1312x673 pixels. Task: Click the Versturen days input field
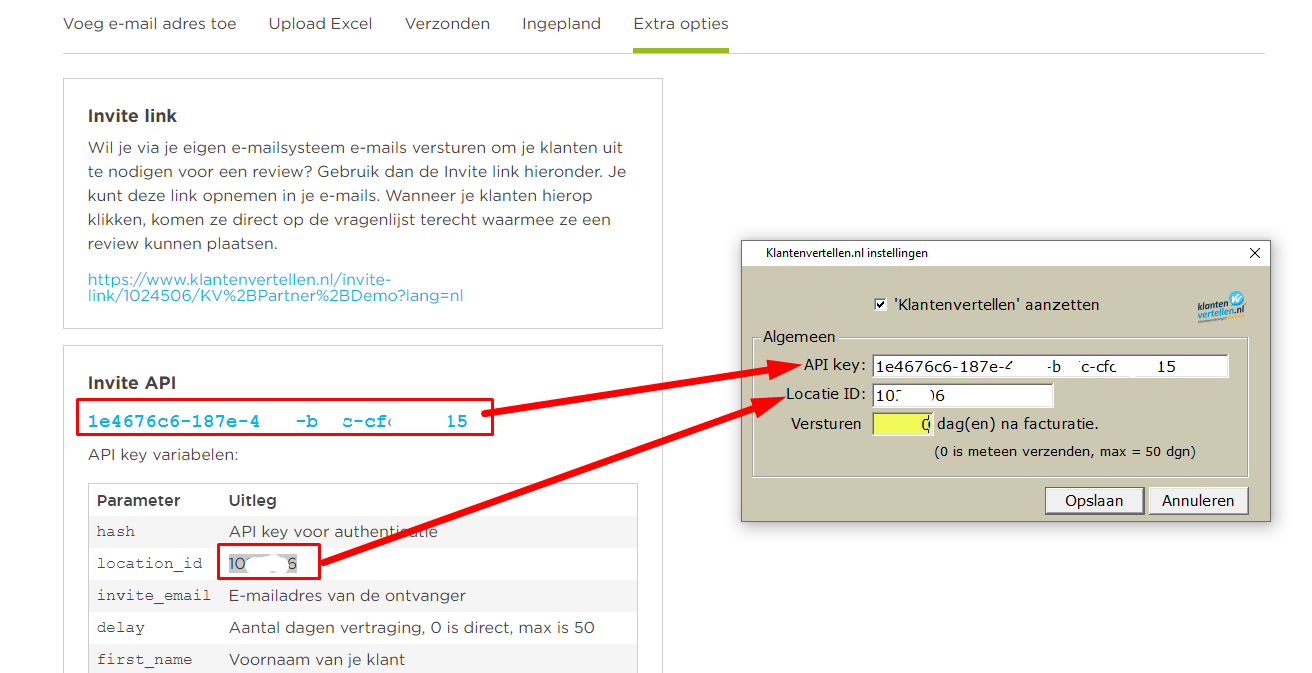click(x=902, y=424)
